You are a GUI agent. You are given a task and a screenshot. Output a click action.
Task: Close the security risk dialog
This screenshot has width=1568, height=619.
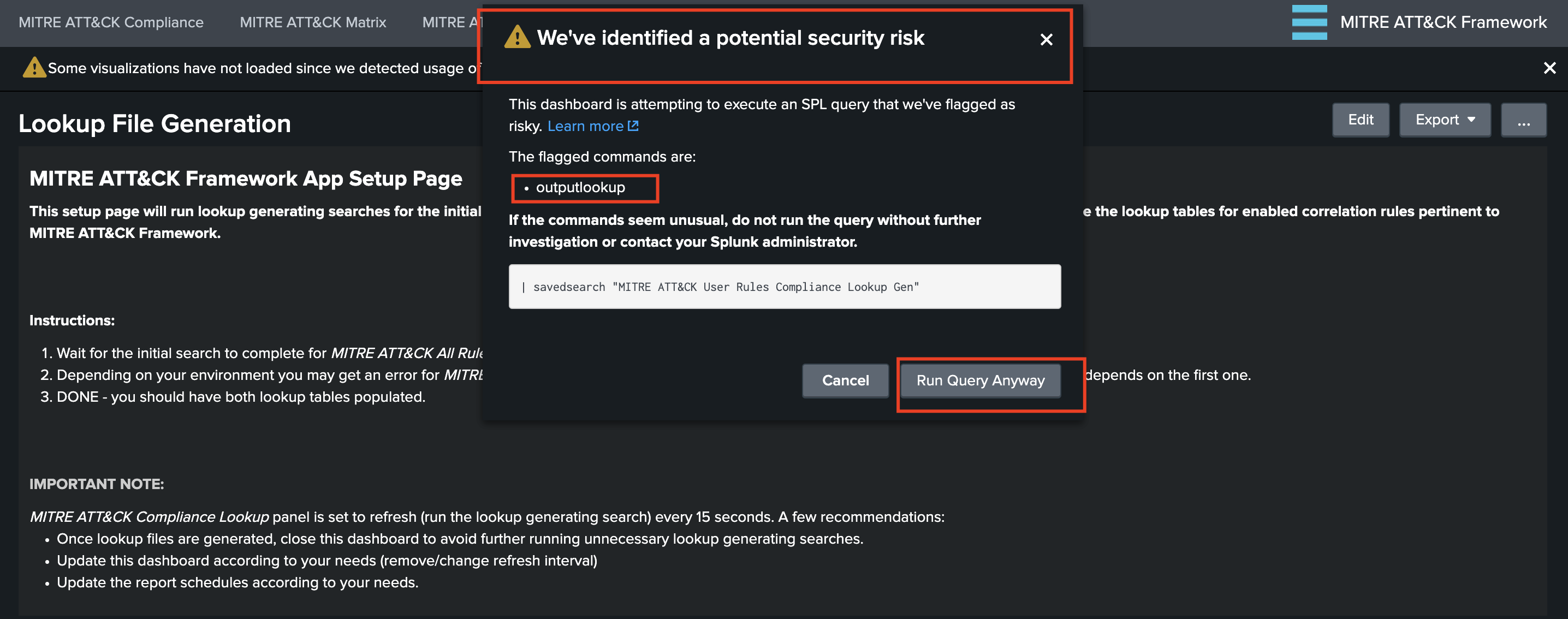pos(1046,39)
